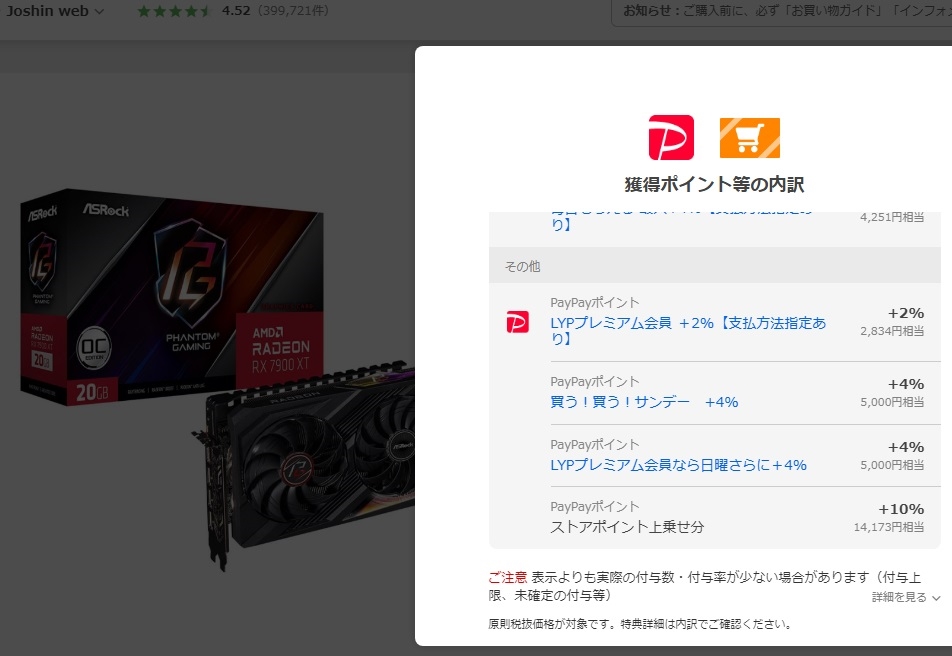Click the 原則税抜価格が対象です note
952x656 pixels.
(641, 624)
